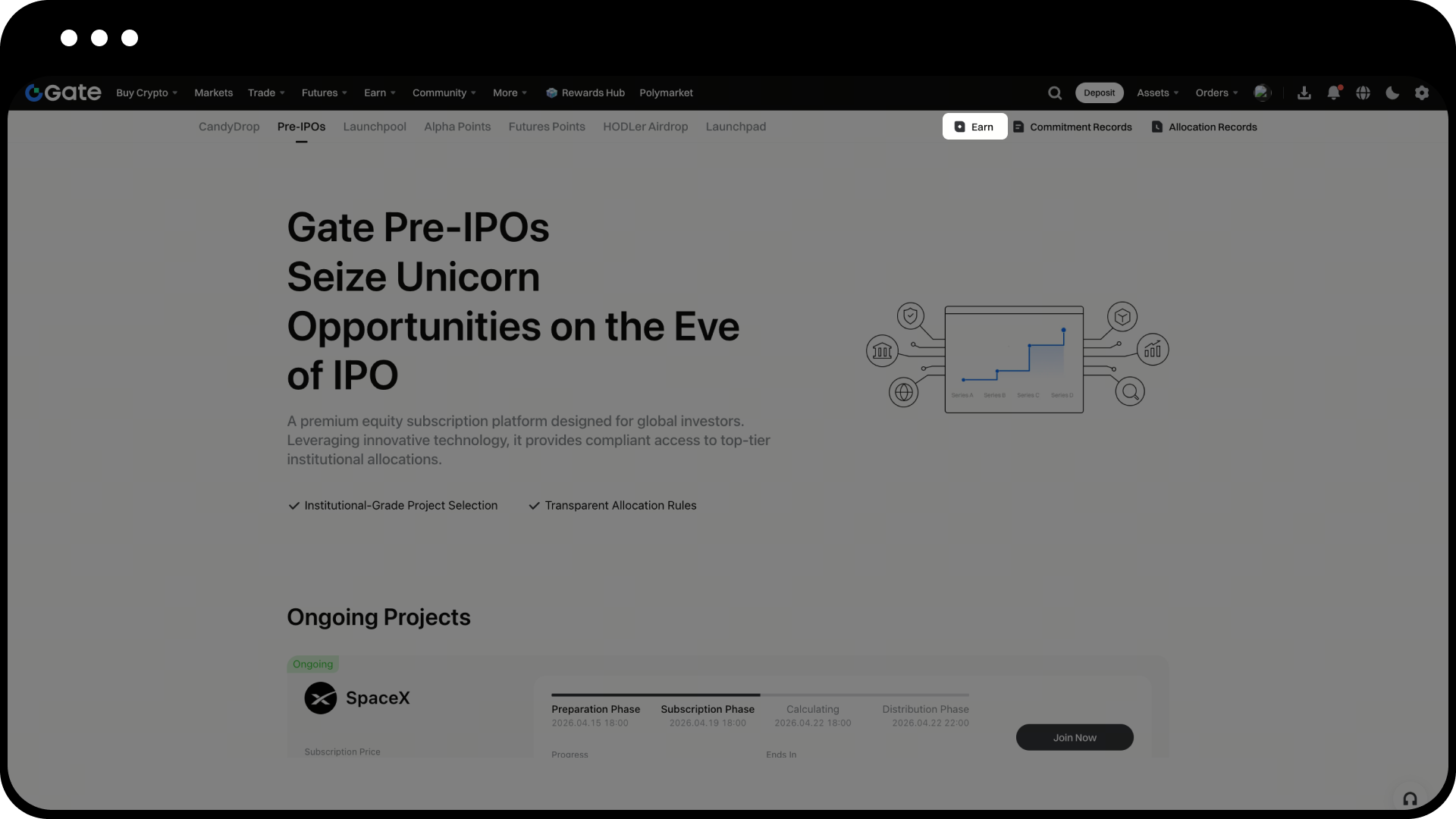
Task: Toggle dark mode moon icon
Action: [1392, 93]
